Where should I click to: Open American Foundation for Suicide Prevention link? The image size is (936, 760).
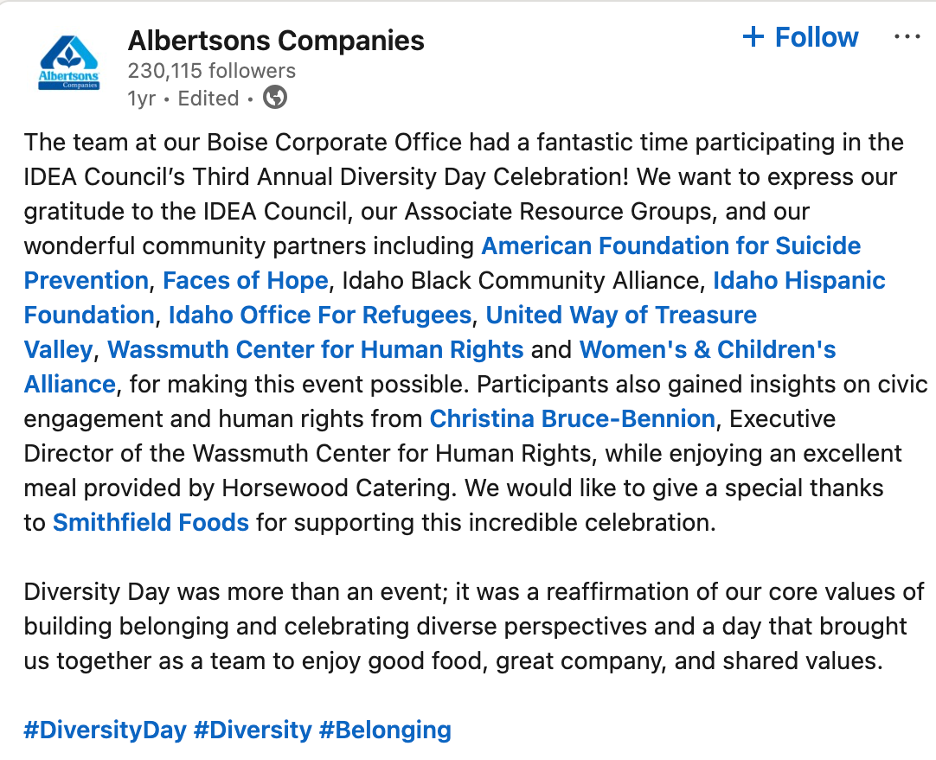(671, 246)
